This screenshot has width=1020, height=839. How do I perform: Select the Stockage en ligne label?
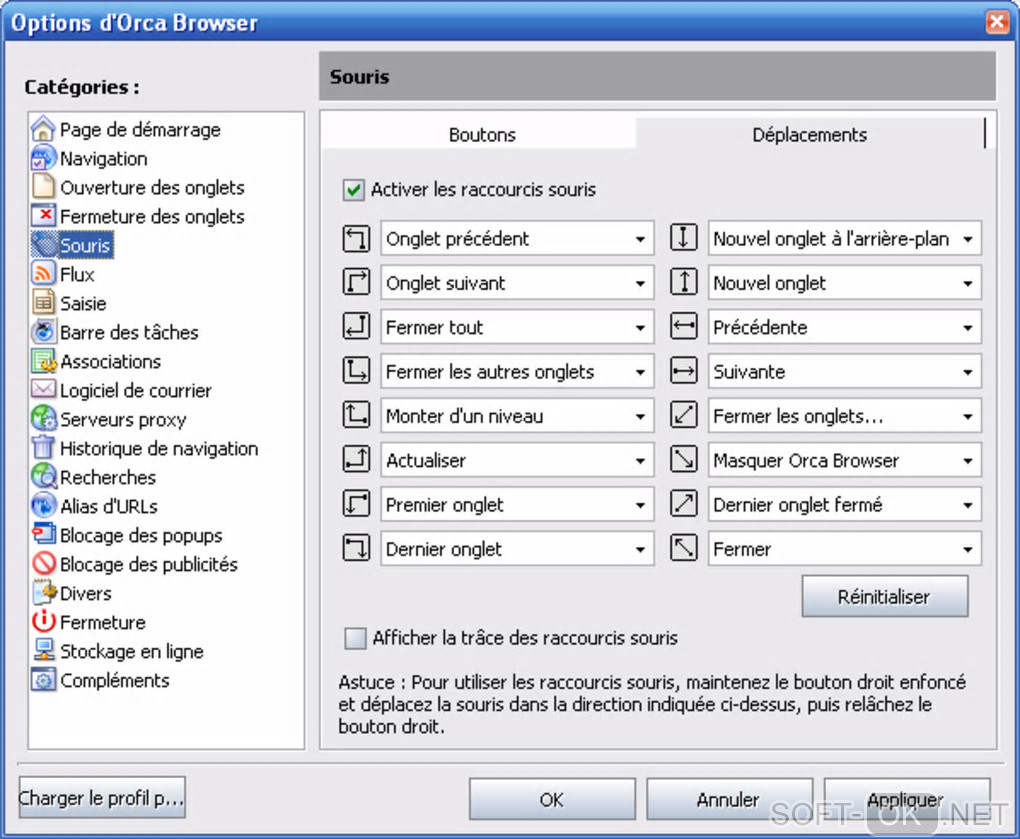[x=132, y=651]
